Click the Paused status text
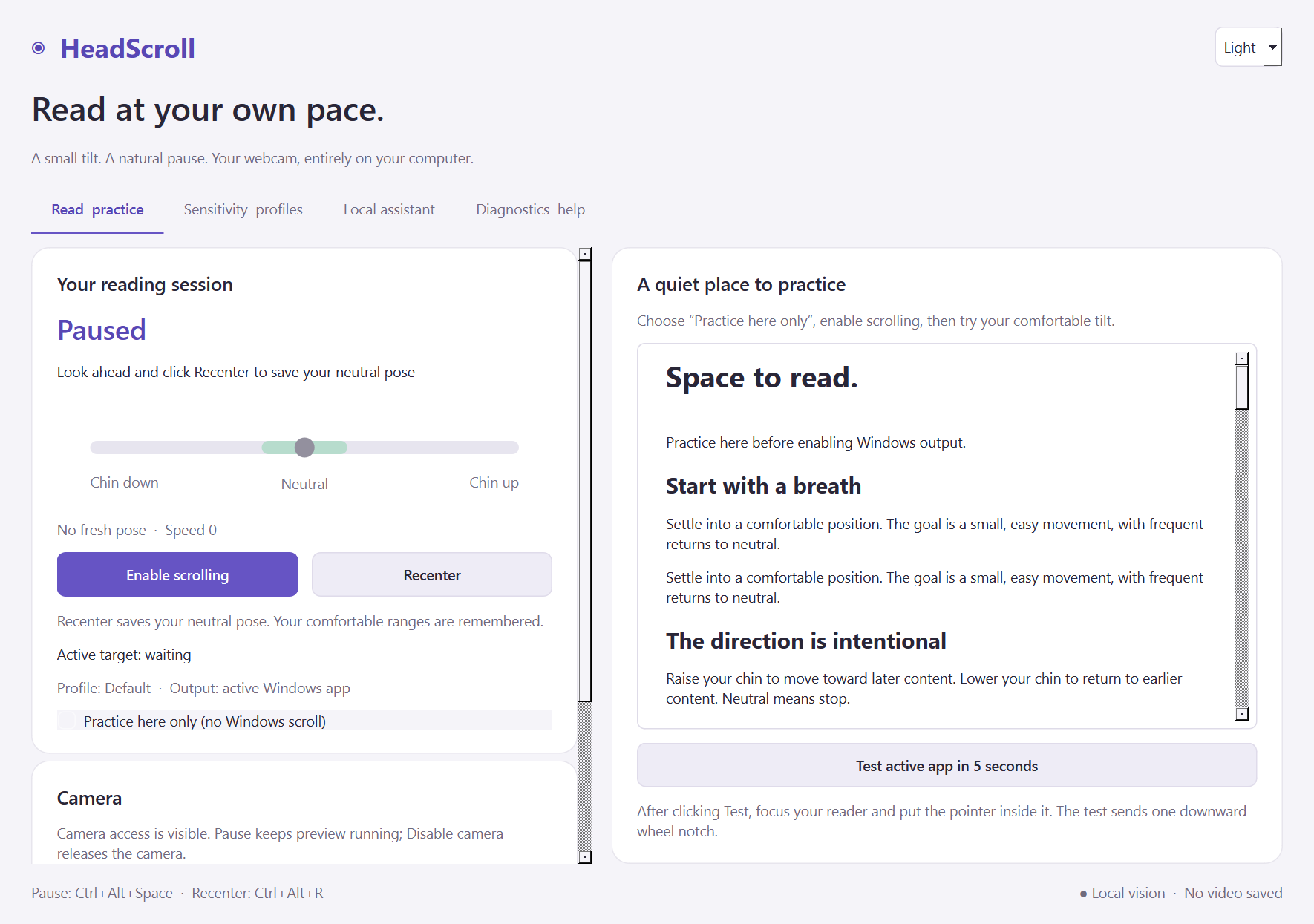Image resolution: width=1314 pixels, height=924 pixels. click(102, 330)
